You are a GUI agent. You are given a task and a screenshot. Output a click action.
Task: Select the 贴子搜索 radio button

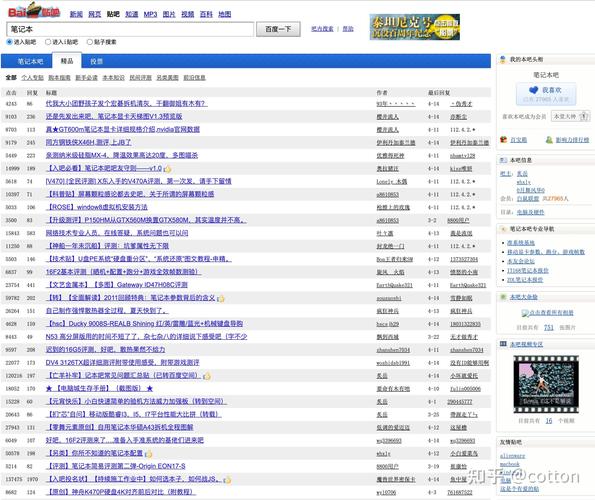pyautogui.click(x=90, y=42)
